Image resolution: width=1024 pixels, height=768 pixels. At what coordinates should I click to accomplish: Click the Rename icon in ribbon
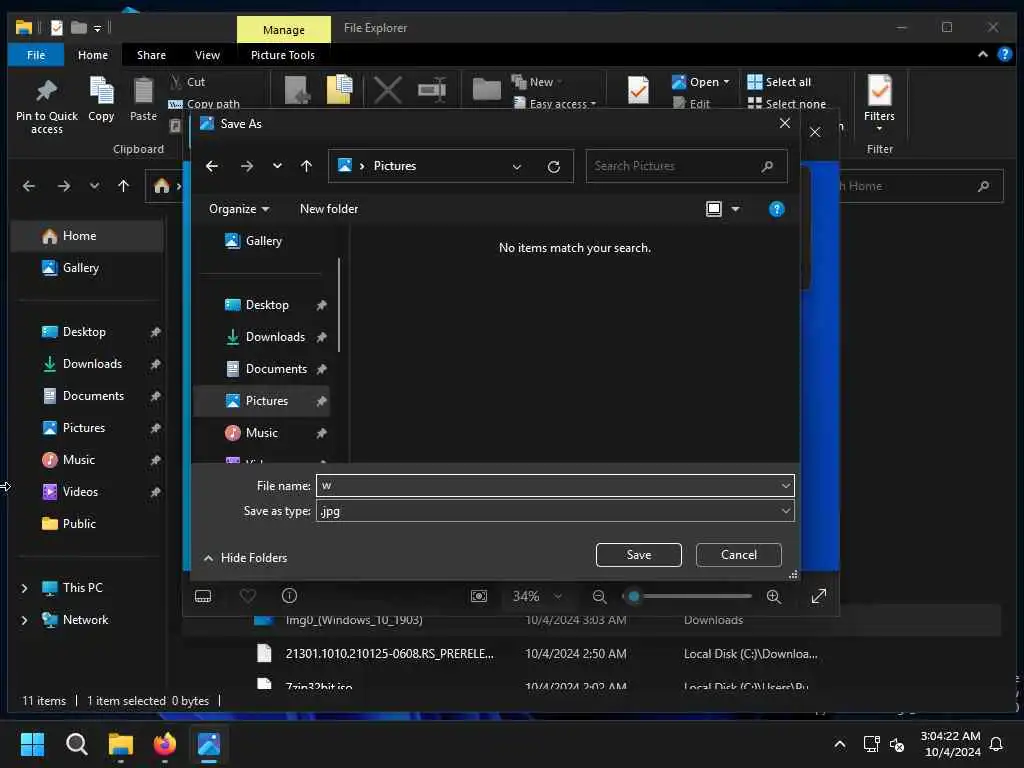[x=432, y=89]
